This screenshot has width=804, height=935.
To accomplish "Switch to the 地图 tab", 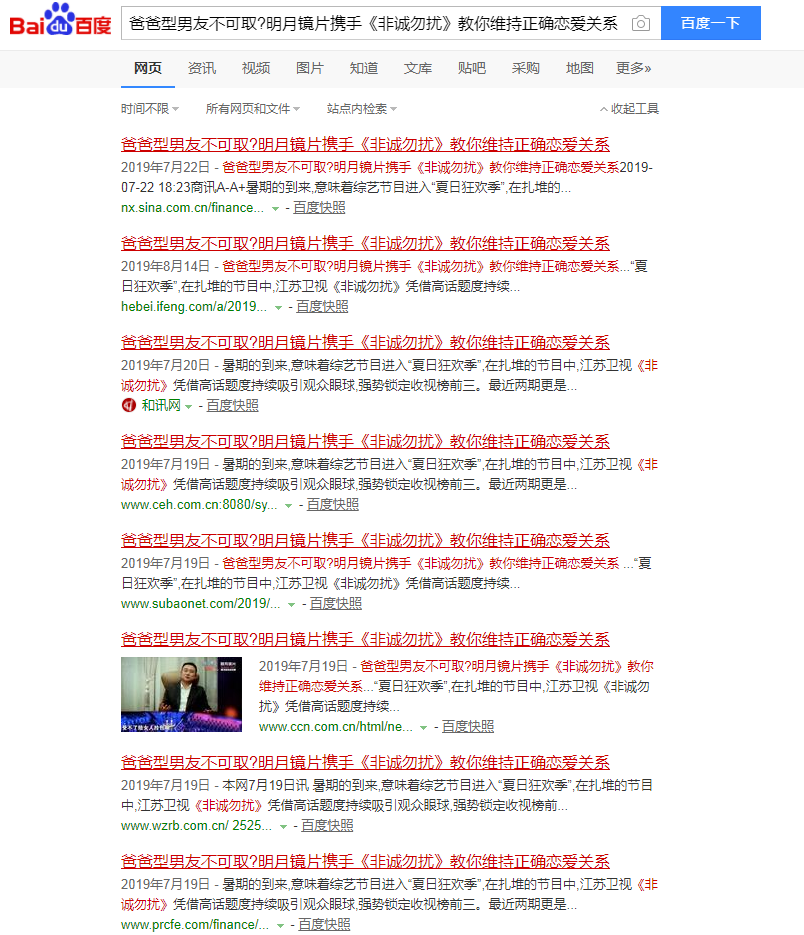I will click(579, 69).
